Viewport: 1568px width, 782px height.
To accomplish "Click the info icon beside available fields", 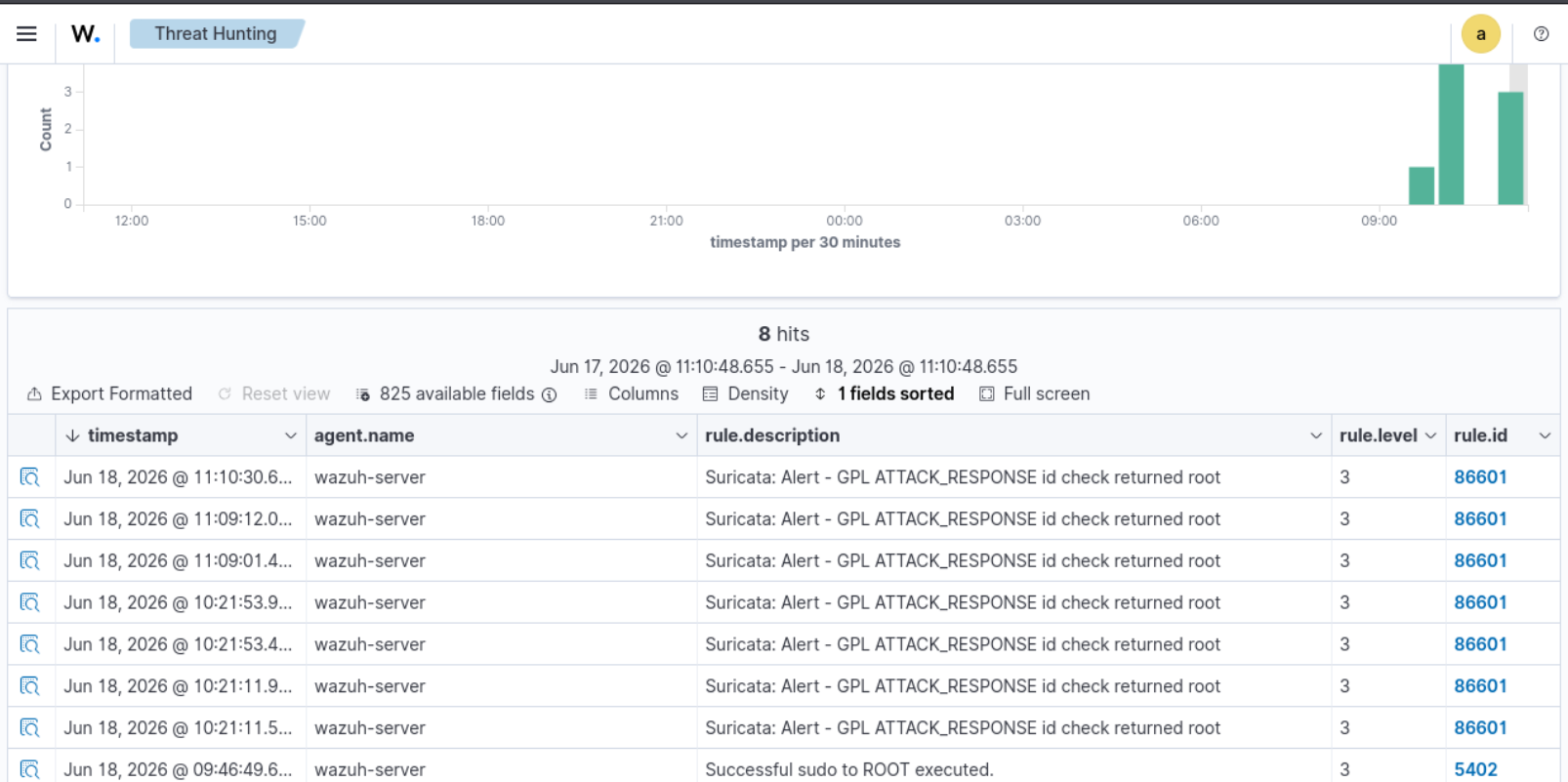I will 550,394.
